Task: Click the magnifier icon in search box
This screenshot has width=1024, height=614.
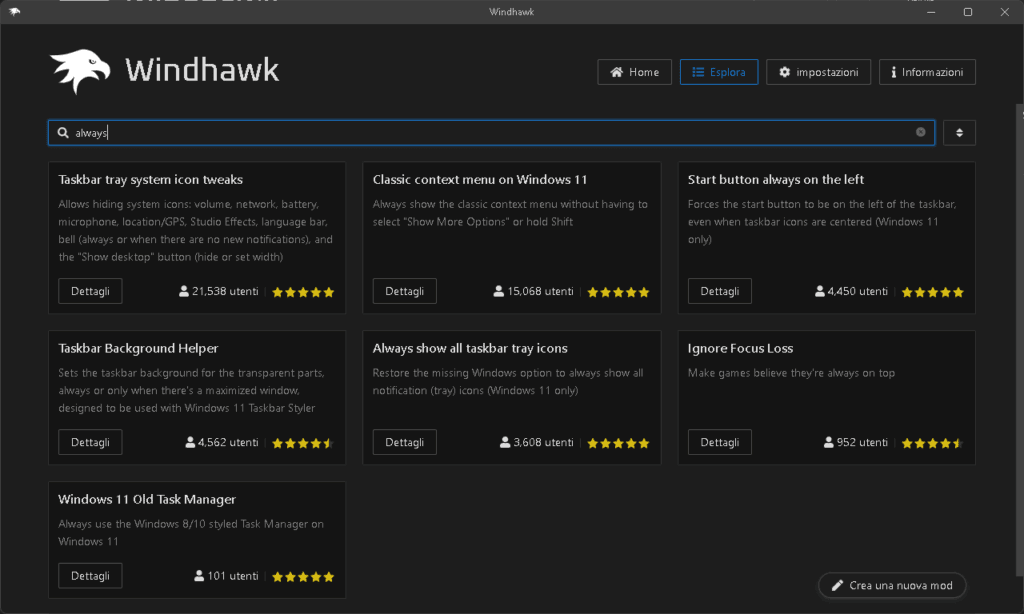Action: point(63,133)
